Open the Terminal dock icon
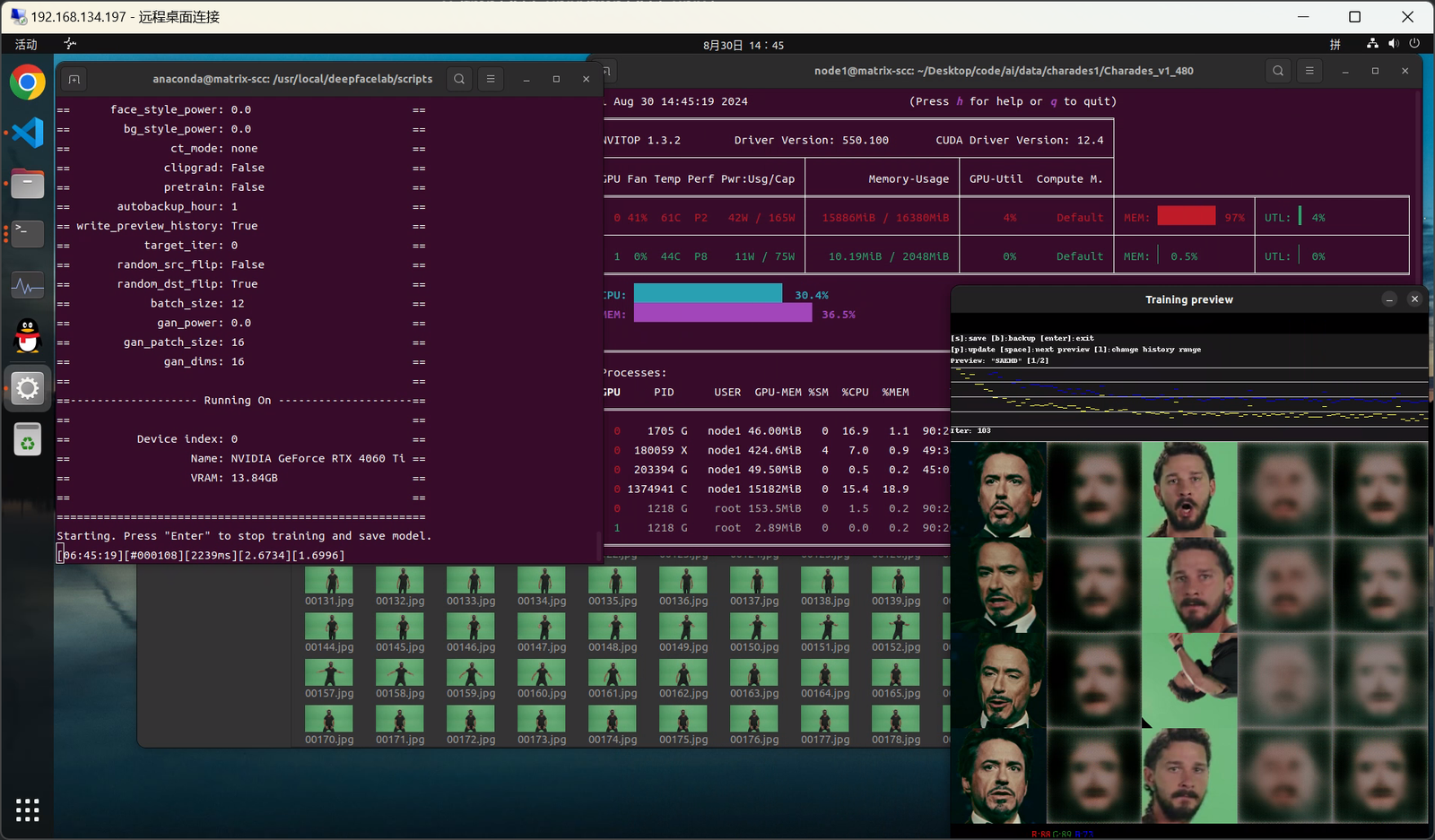 coord(28,234)
